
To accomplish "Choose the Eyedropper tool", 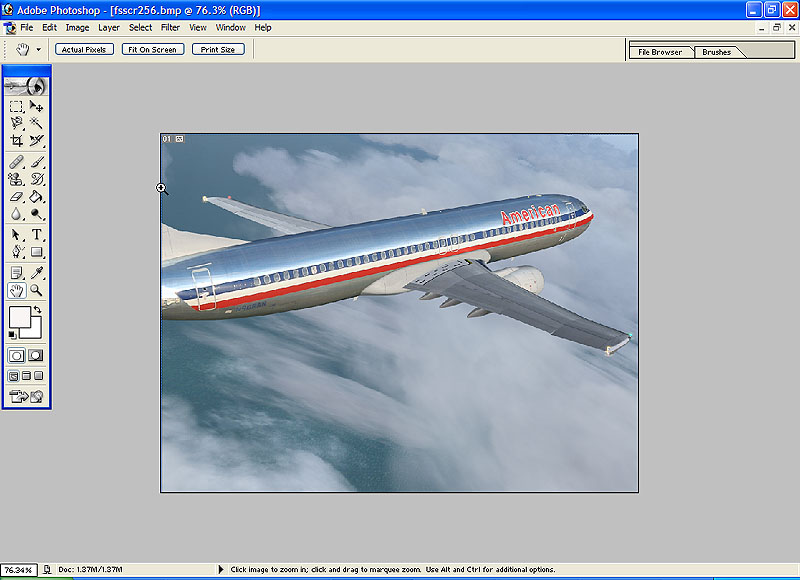I will (37, 272).
